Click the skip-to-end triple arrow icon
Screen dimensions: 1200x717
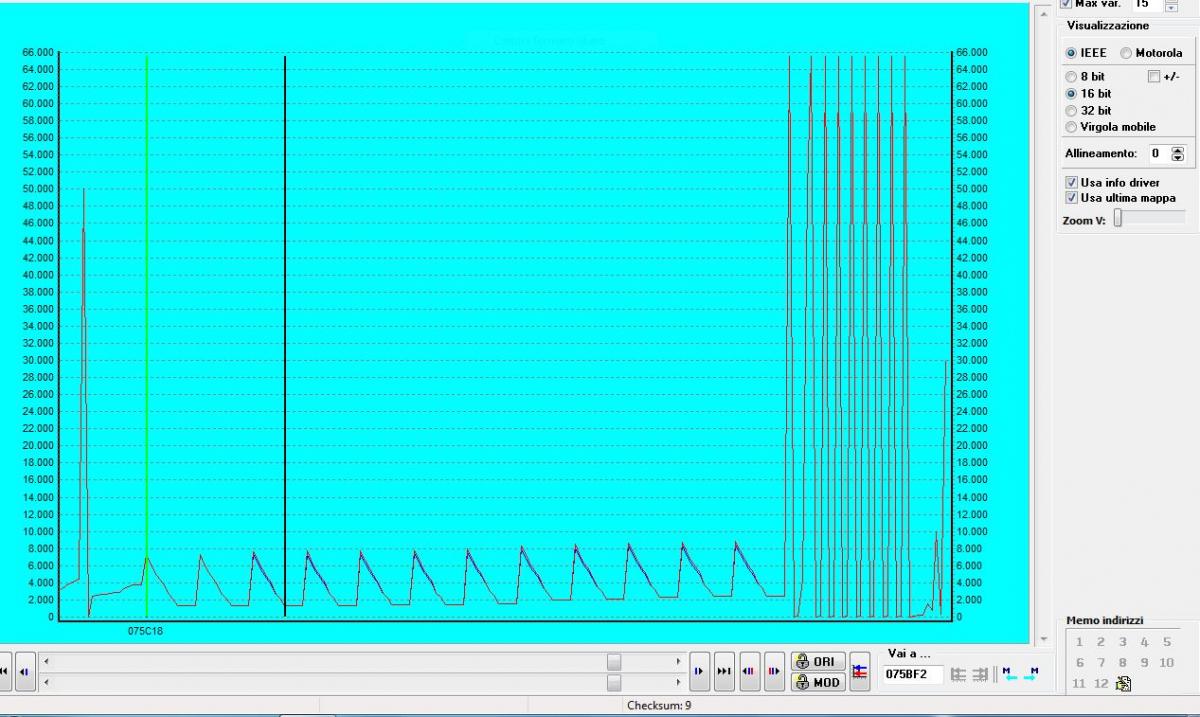(724, 672)
